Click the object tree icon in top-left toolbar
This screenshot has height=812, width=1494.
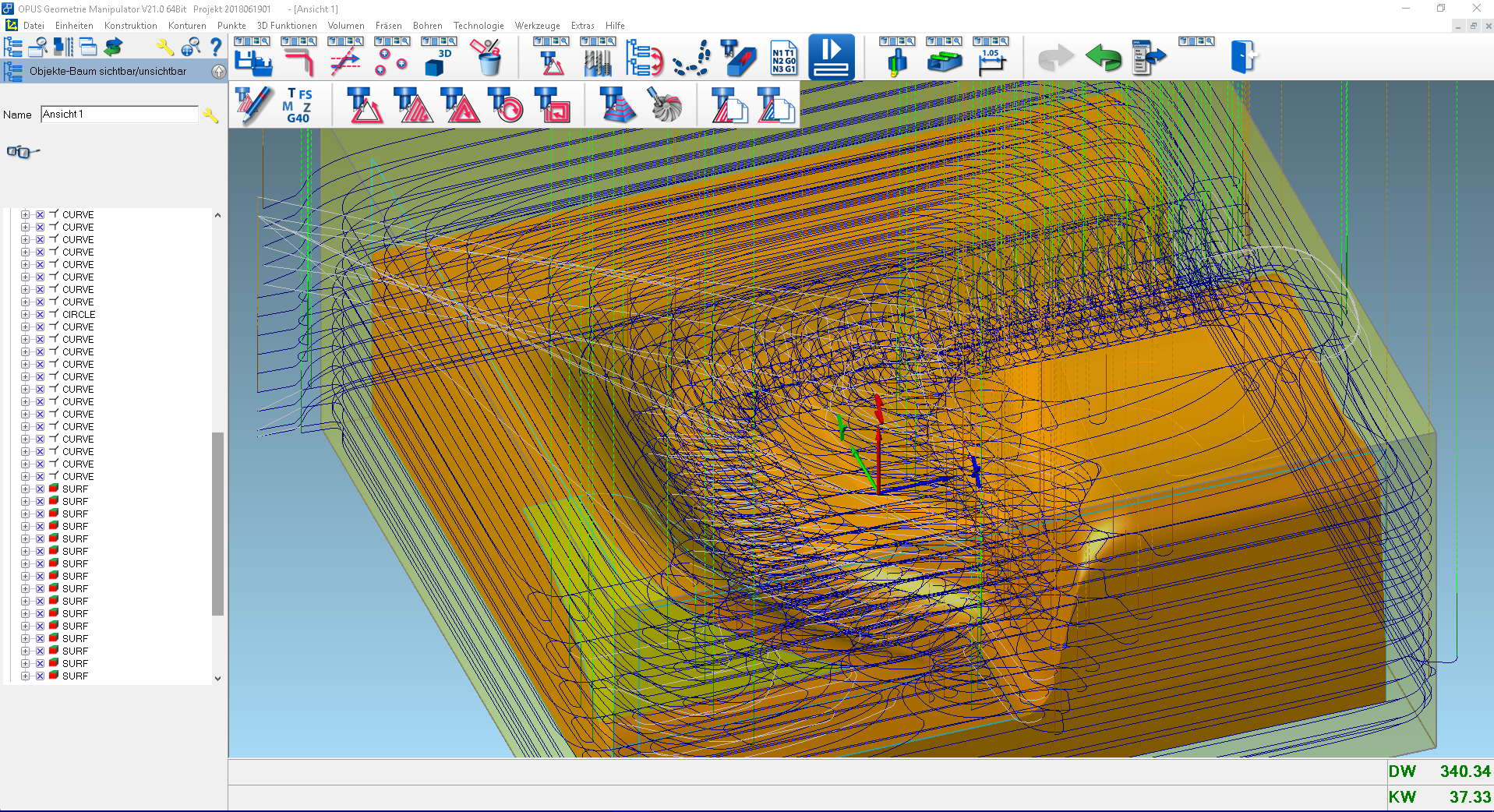[x=13, y=48]
